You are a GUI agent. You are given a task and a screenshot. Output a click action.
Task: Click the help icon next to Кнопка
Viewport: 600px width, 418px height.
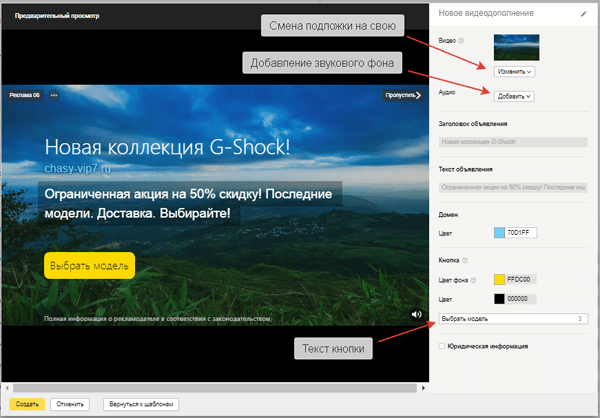coord(465,260)
